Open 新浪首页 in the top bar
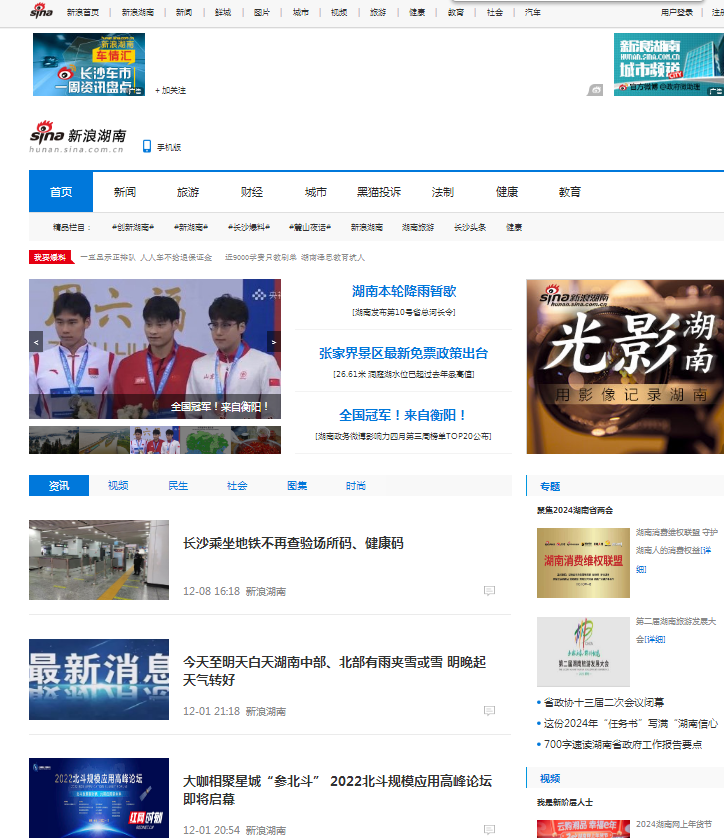 point(83,12)
